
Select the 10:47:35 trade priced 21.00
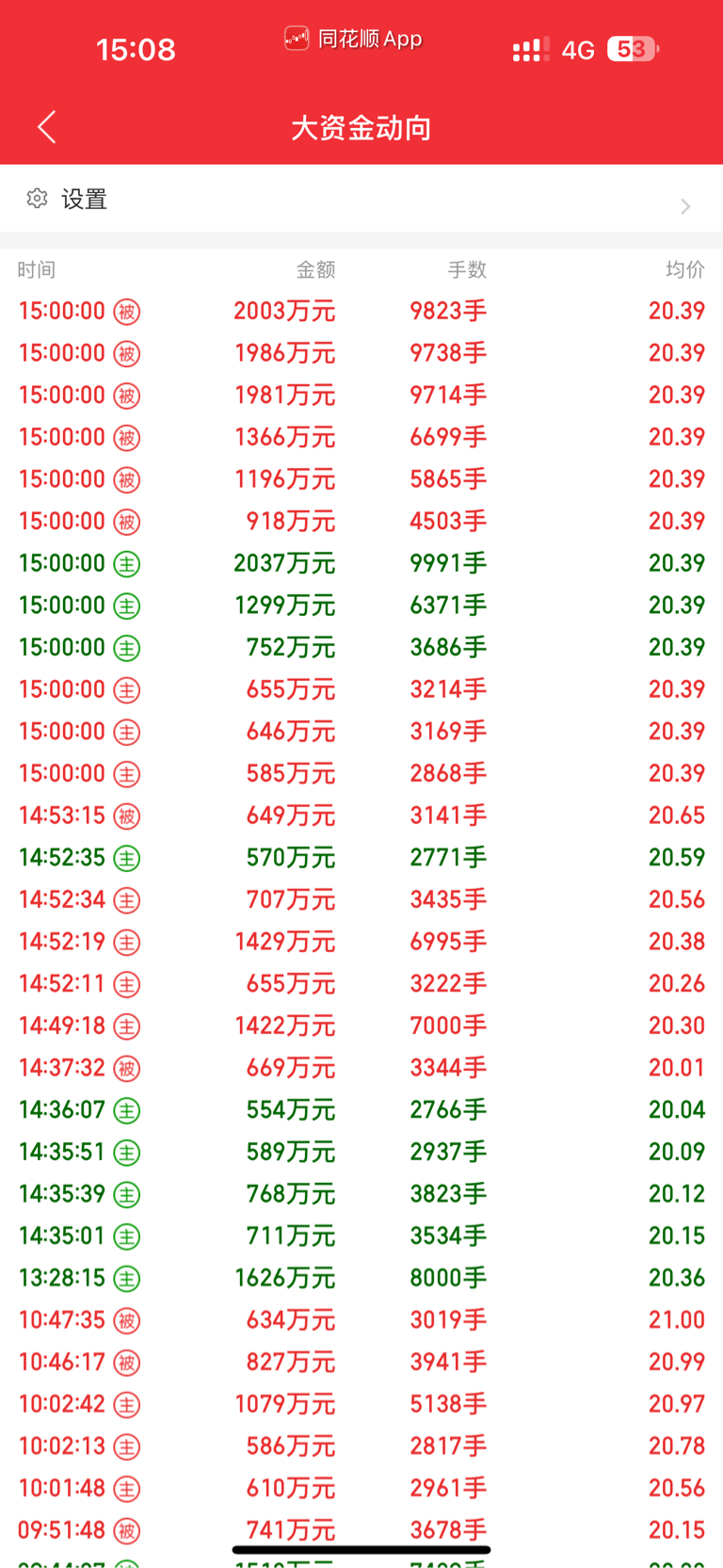(361, 1320)
